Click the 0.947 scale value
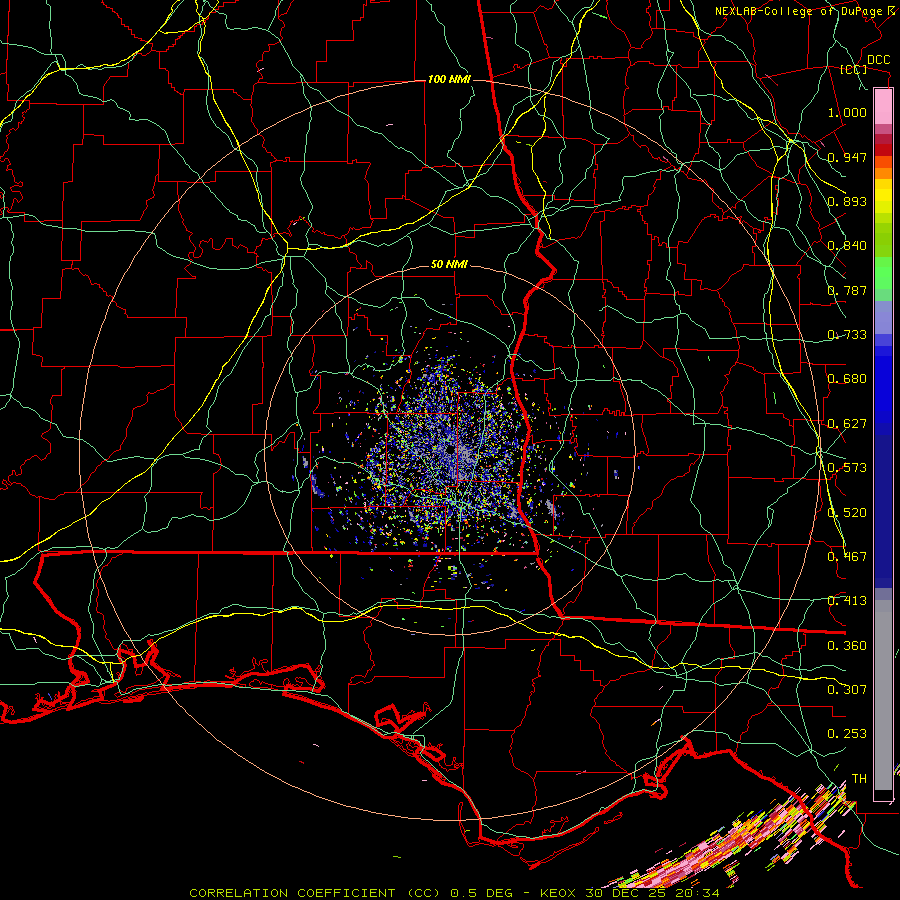Screen dimensions: 900x900 (847, 157)
